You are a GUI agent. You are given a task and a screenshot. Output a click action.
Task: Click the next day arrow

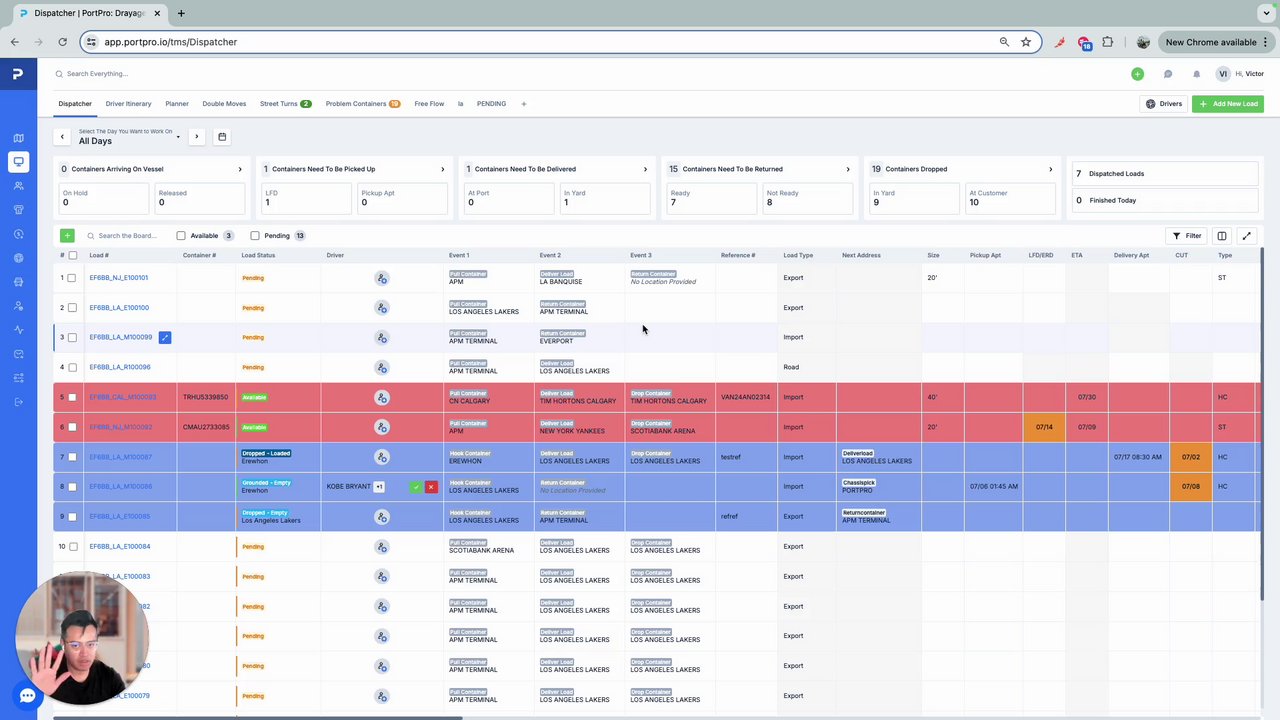(x=196, y=137)
